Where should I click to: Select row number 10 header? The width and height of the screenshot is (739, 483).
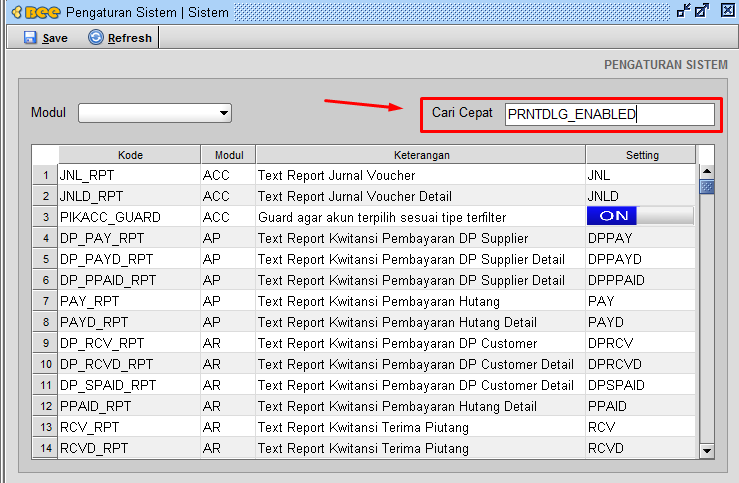45,364
